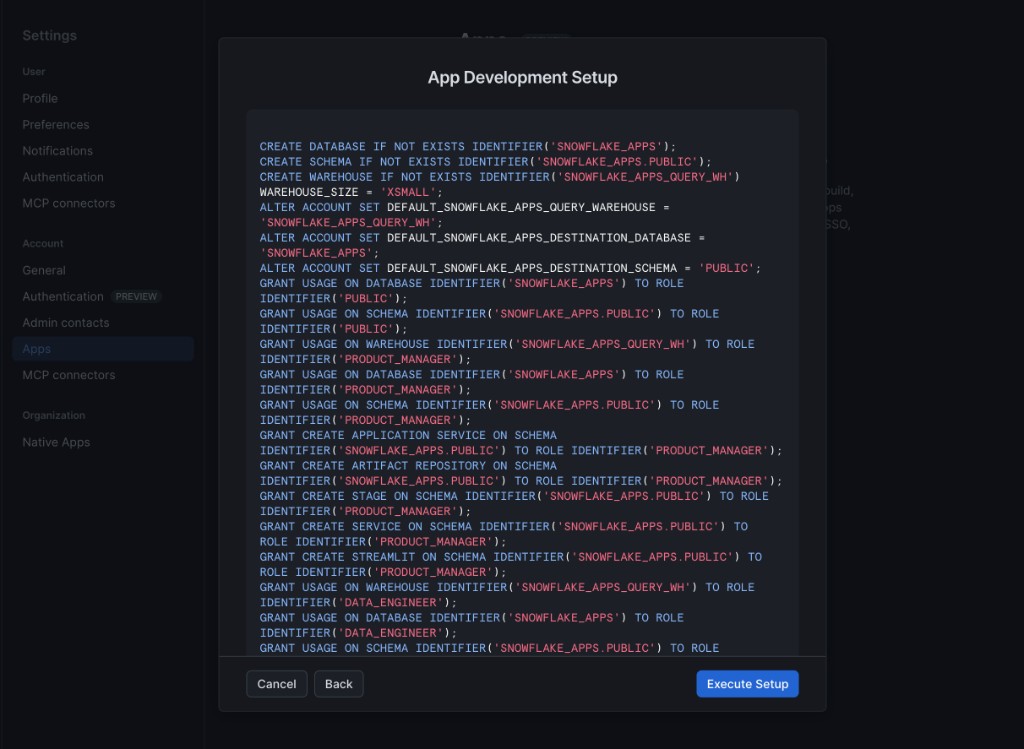Click the GRANT CREATE STREAMLIT ON SCHEMA line
Viewport: 1024px width, 749px height.
tap(511, 556)
